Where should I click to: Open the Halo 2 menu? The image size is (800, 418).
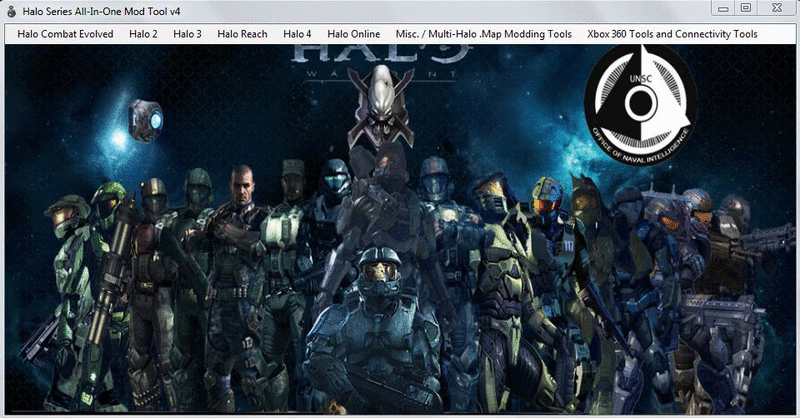coord(143,34)
